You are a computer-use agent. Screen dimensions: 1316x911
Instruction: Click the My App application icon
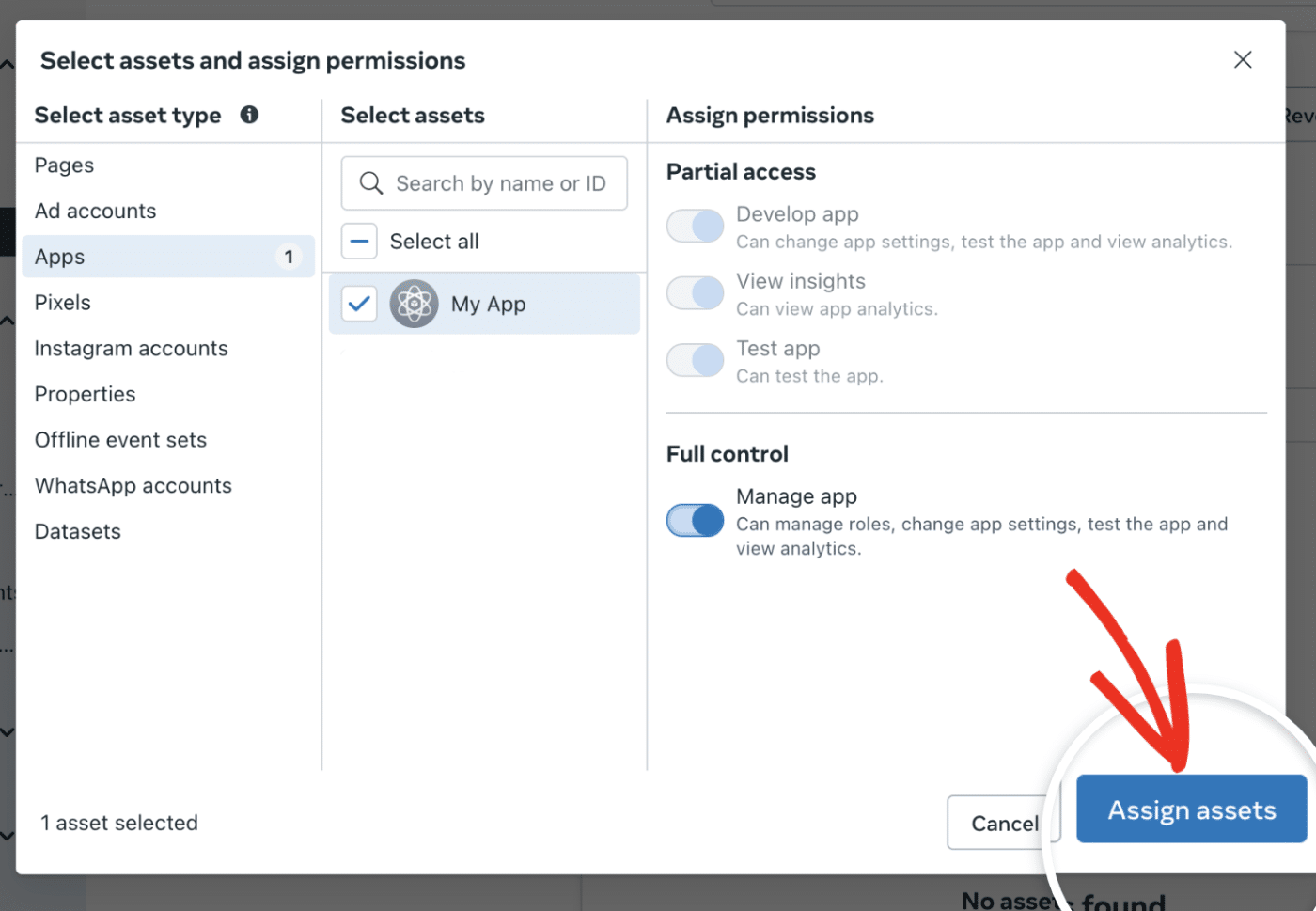pos(414,304)
